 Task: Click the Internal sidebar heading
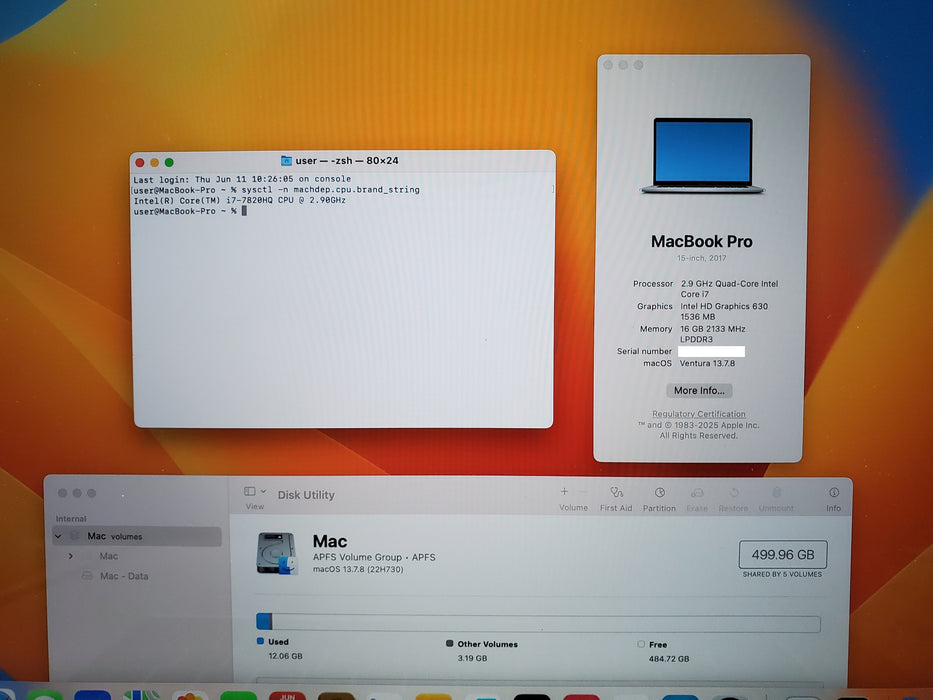pos(71,519)
